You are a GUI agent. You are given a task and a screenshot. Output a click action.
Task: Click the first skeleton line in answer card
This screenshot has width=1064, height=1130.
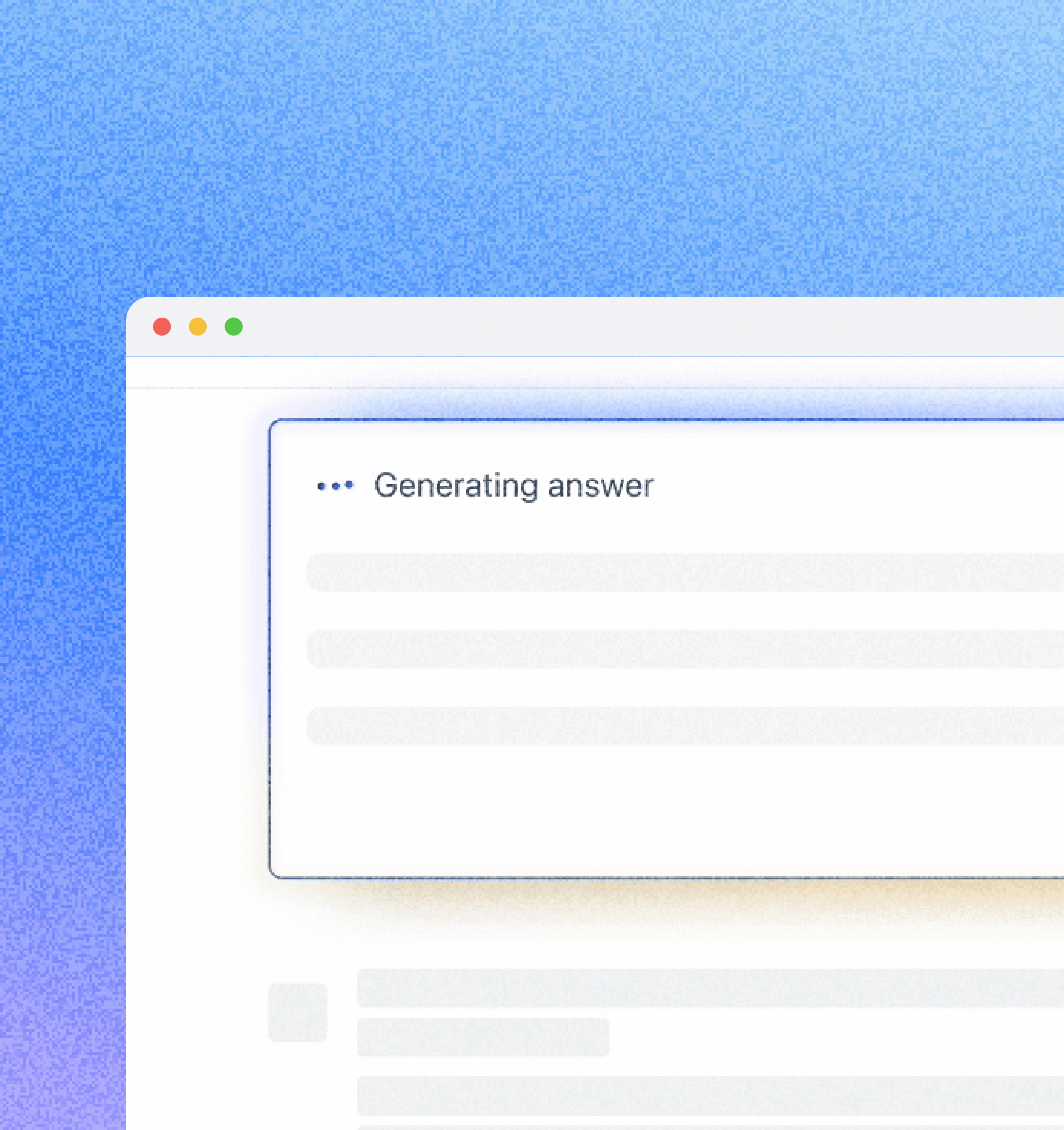click(682, 572)
